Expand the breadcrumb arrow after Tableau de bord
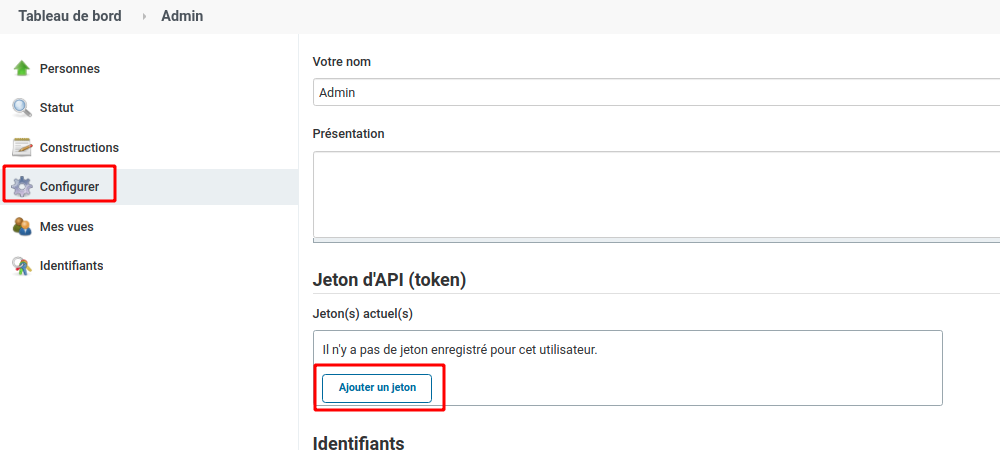This screenshot has height=450, width=1000. point(144,17)
